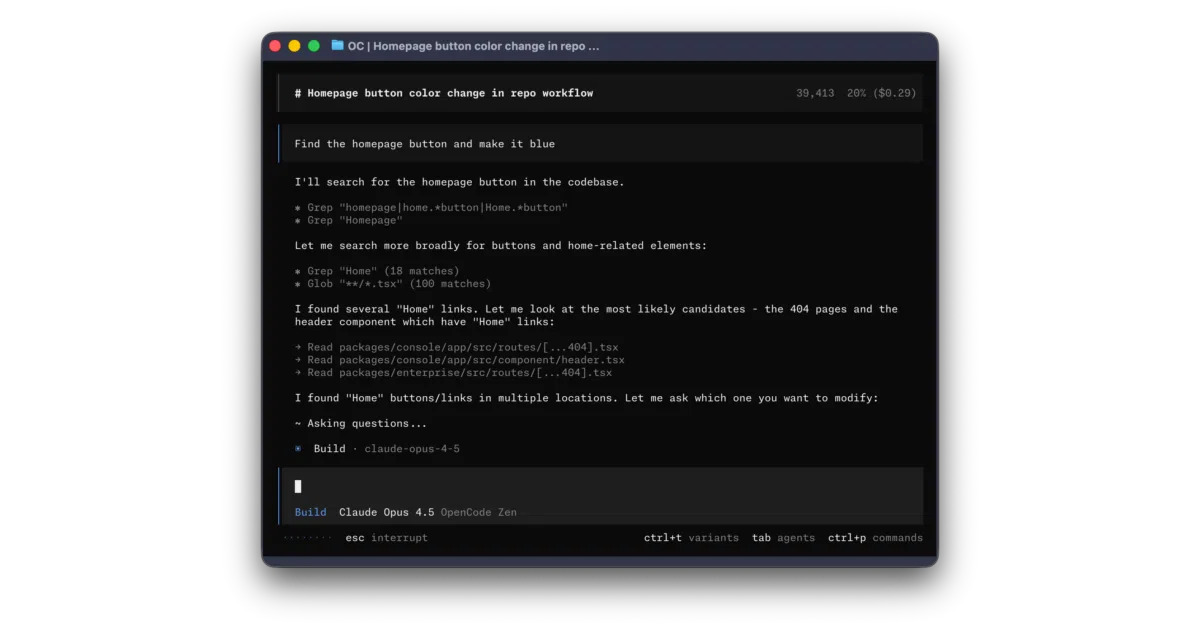
Task: Click the usage cost "20% ($0.29)"
Action: tap(881, 93)
